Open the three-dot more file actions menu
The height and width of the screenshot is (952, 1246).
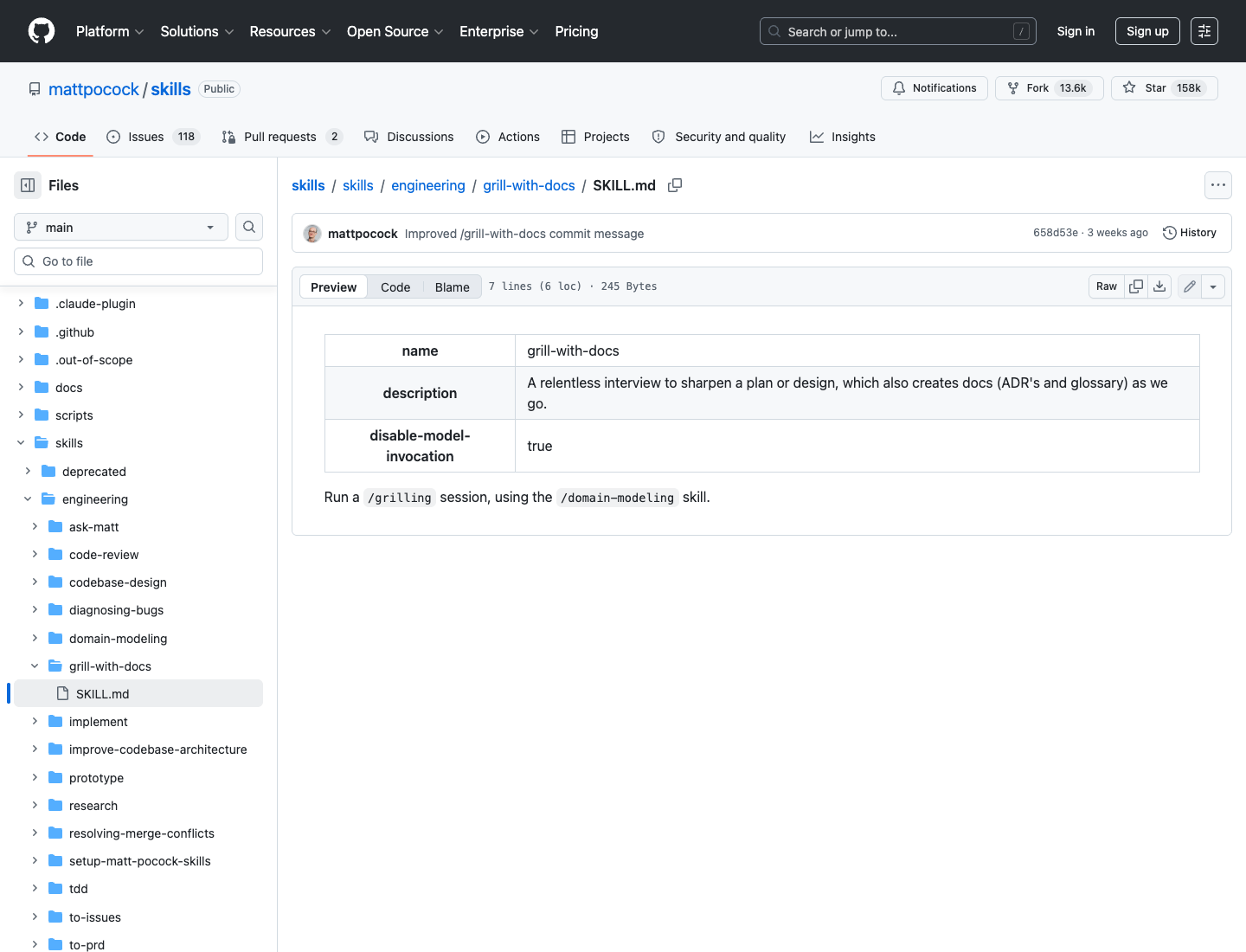pos(1218,185)
